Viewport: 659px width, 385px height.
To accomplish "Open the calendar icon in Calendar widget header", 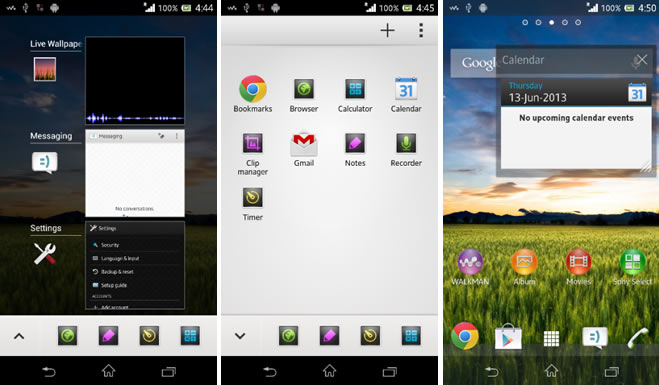I will click(637, 92).
